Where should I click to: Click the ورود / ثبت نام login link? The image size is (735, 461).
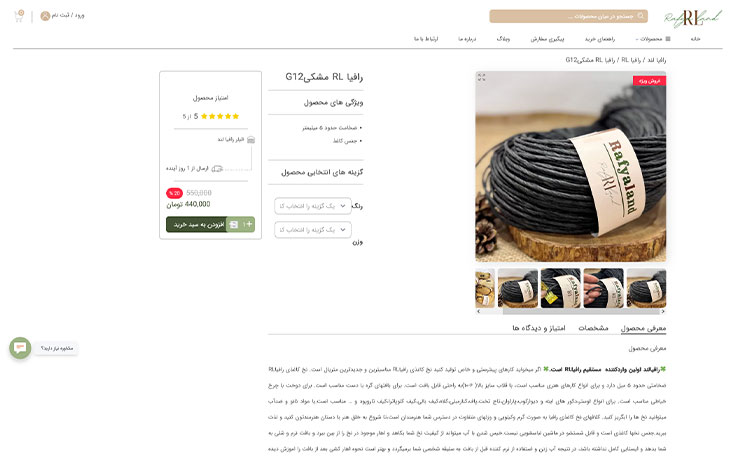[x=68, y=15]
